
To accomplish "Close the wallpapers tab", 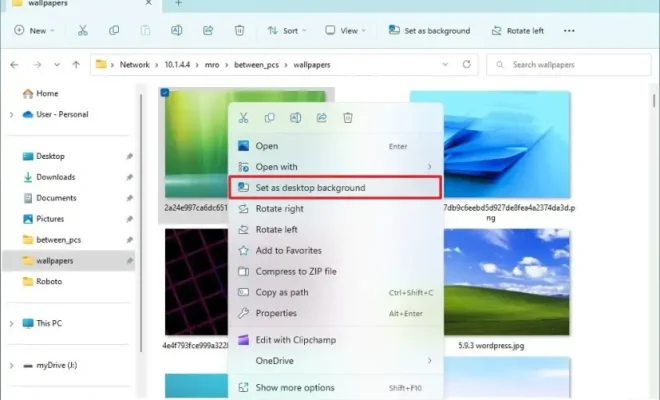I will [x=149, y=3].
